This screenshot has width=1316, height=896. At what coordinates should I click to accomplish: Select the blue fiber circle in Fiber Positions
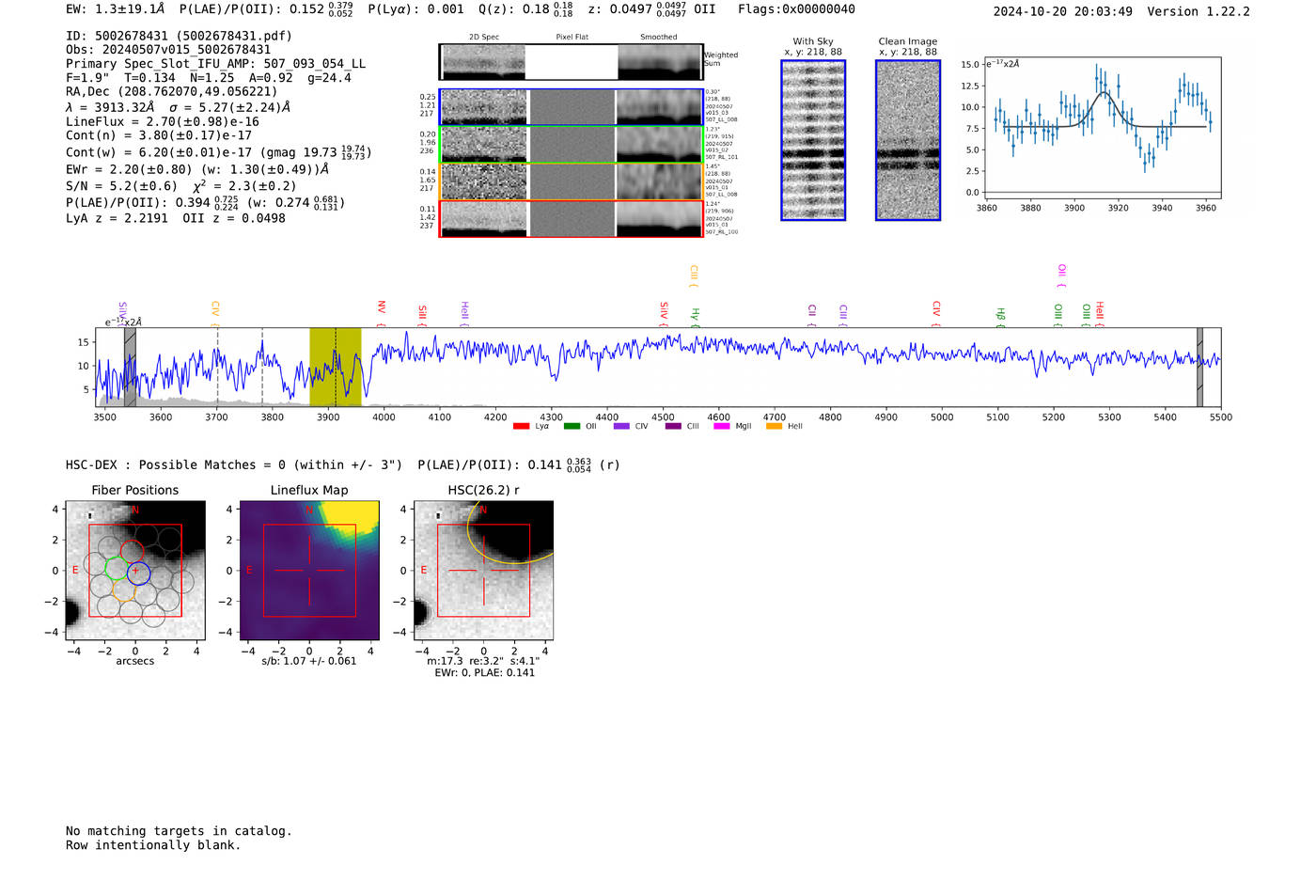139,573
